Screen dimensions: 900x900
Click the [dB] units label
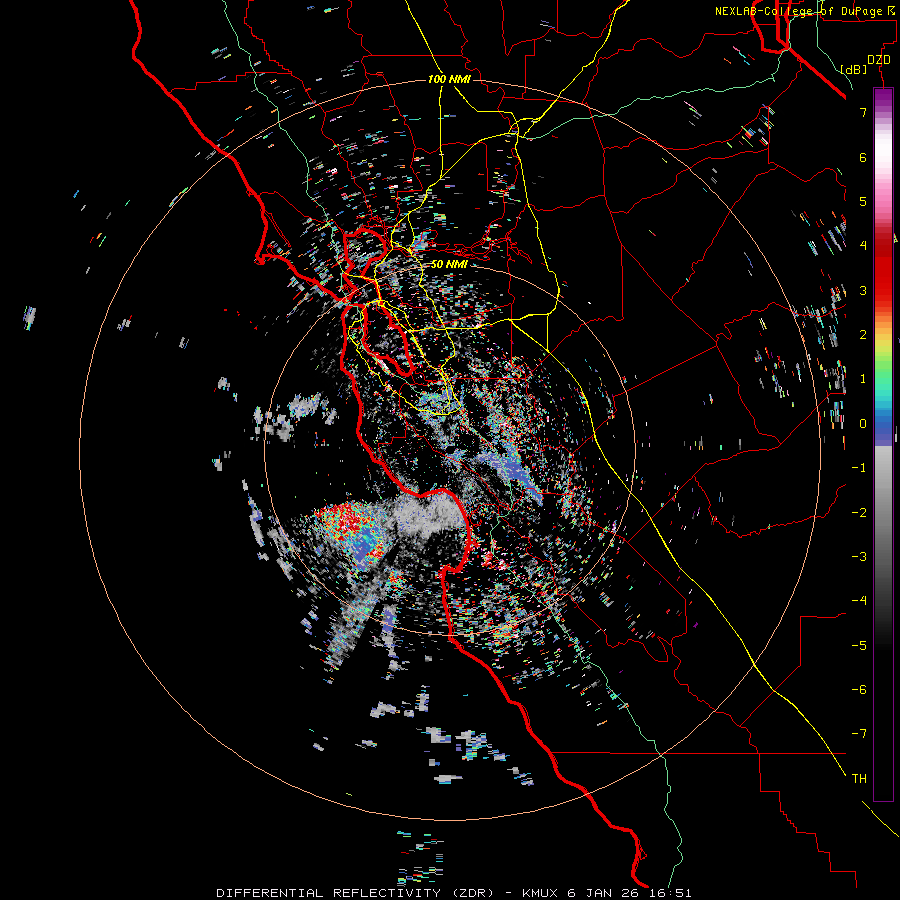(x=854, y=69)
